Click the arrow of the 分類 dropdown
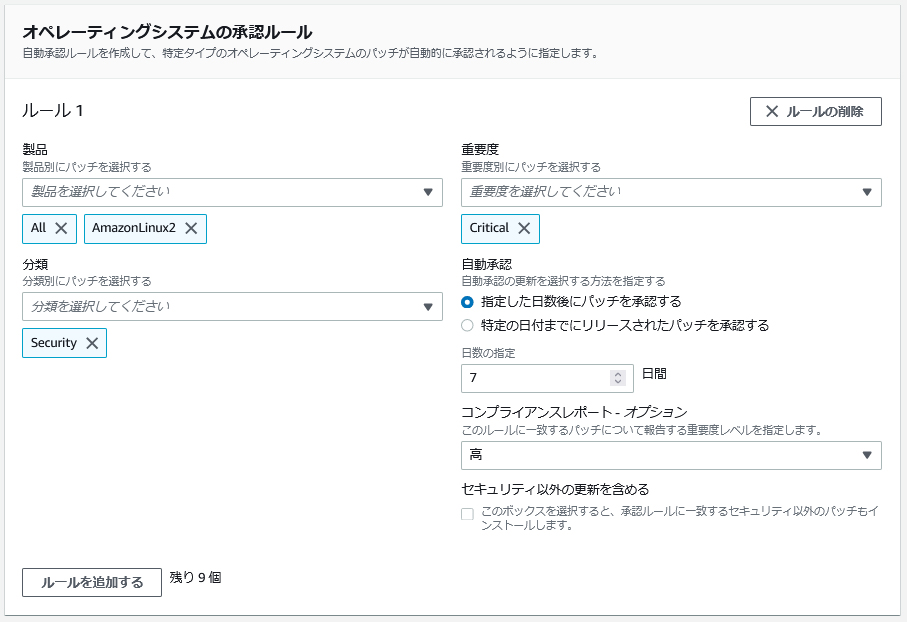 click(428, 307)
